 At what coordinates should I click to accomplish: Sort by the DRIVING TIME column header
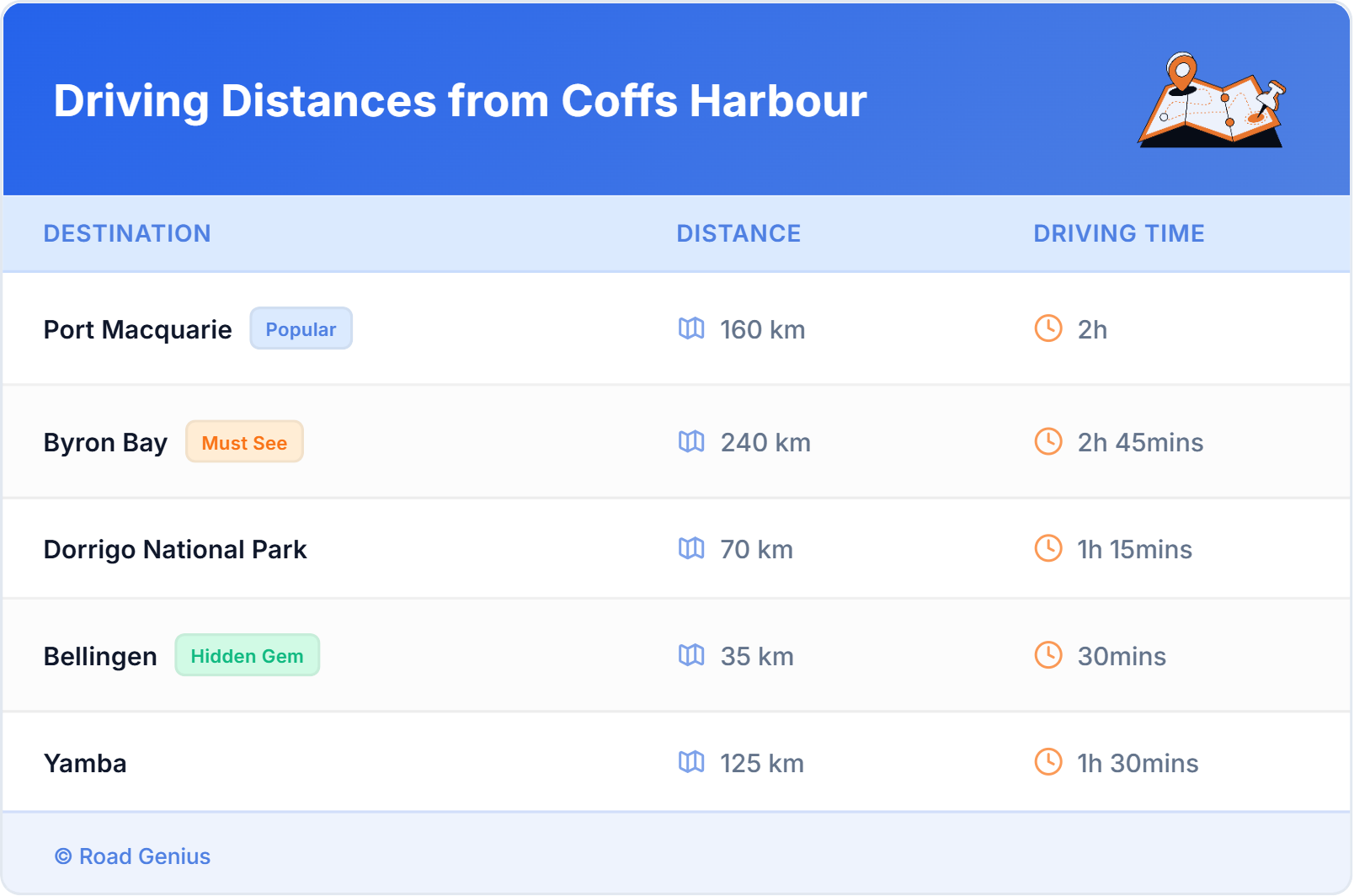[1118, 233]
